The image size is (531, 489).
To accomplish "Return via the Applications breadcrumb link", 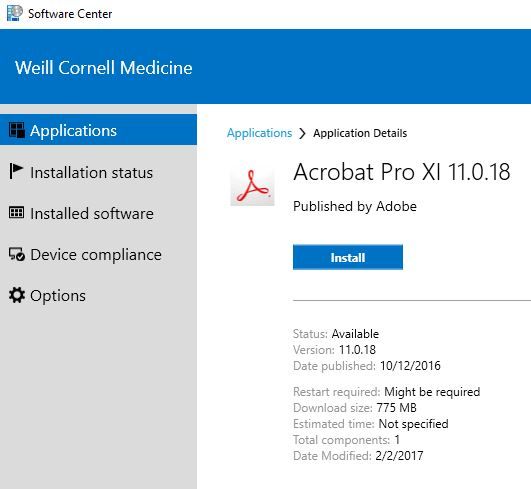I will [259, 133].
